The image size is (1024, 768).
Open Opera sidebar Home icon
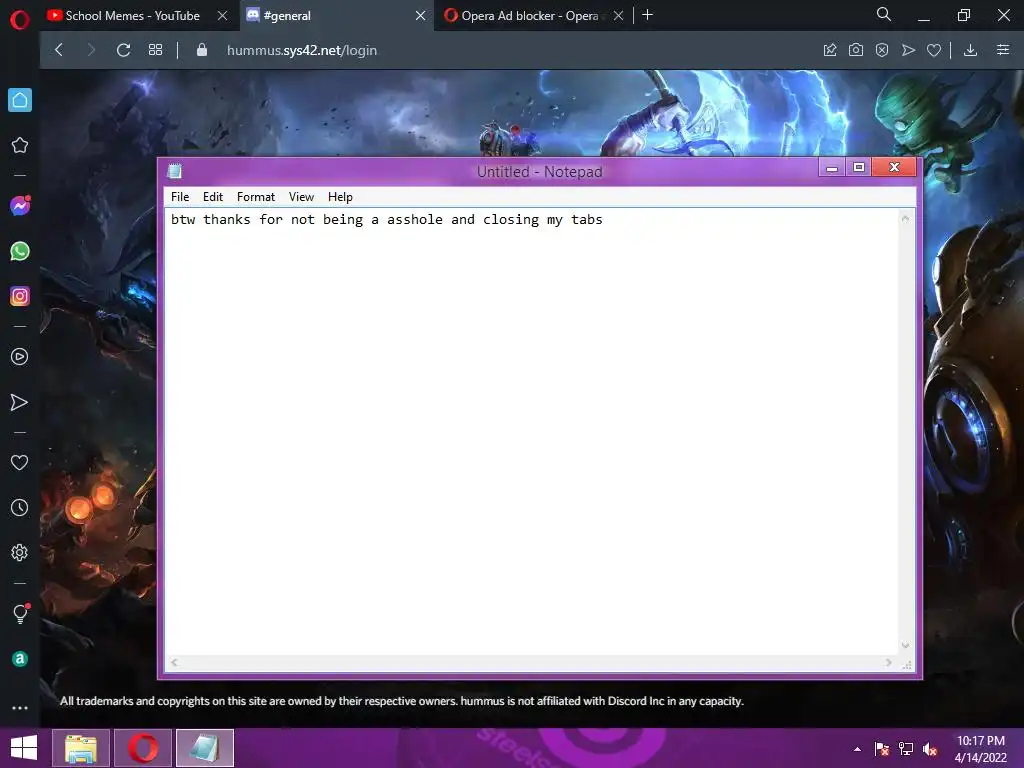coord(20,100)
